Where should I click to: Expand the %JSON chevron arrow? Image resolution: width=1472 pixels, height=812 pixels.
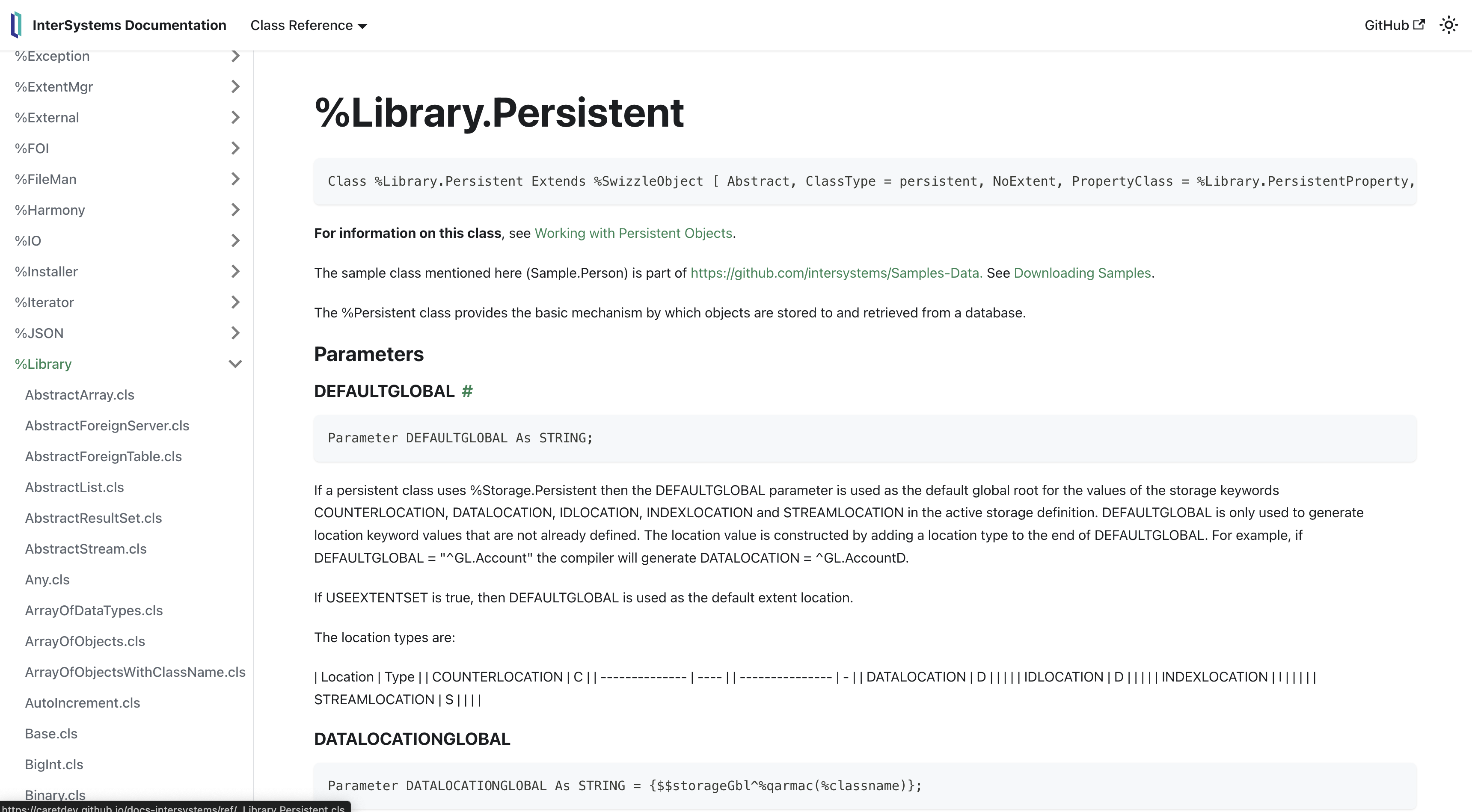tap(235, 333)
